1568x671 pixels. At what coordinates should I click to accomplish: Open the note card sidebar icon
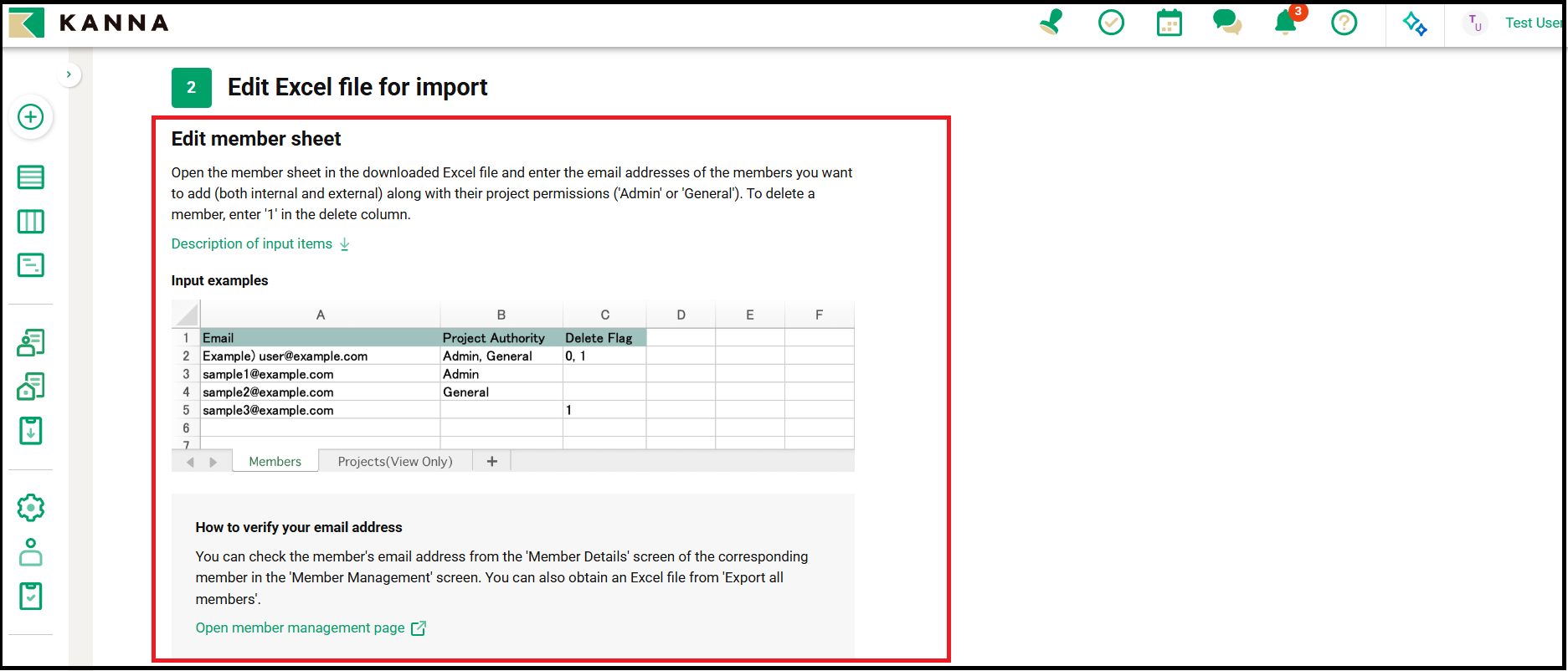coord(31,265)
